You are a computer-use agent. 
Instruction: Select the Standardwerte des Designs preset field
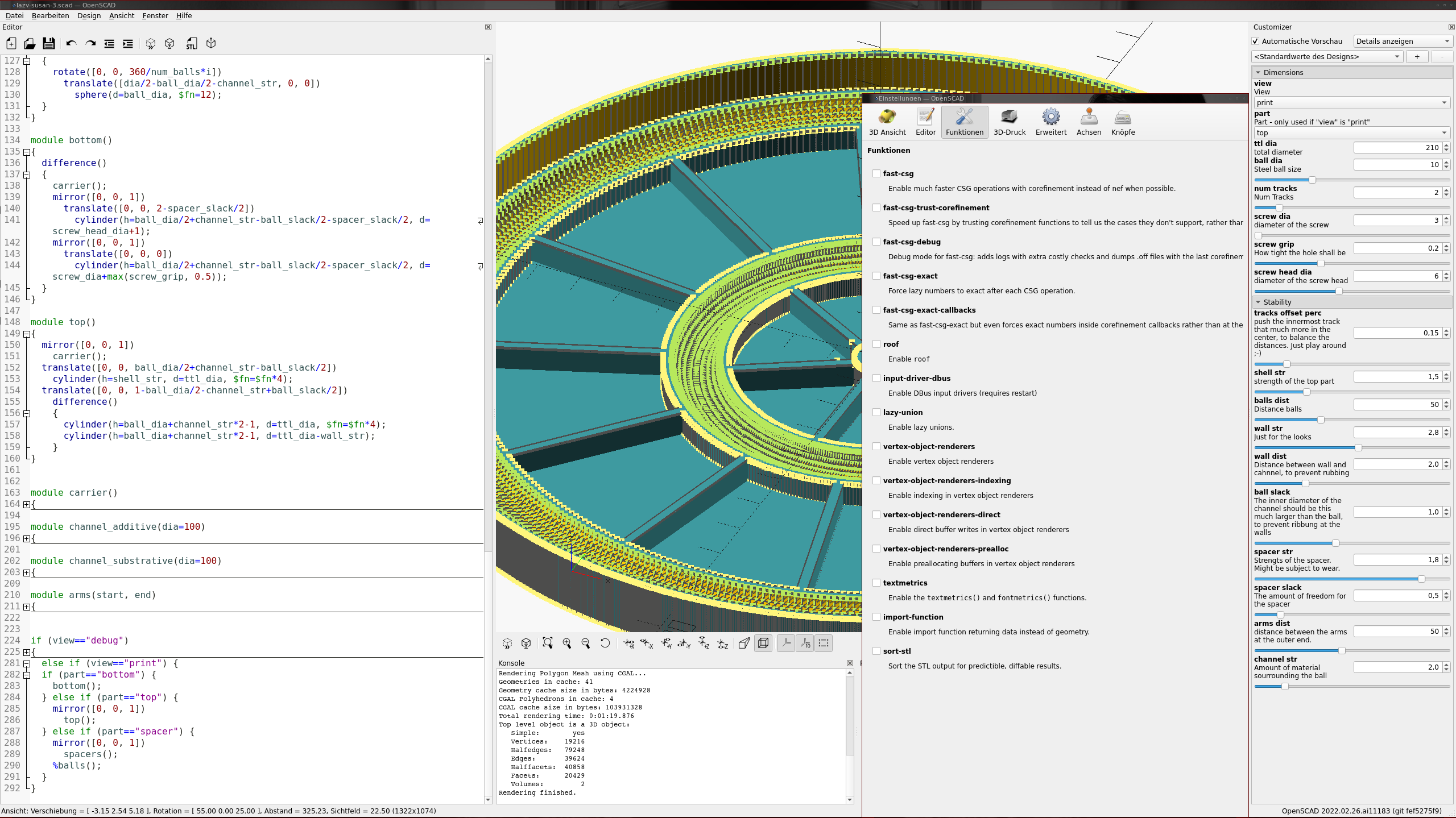1327,56
